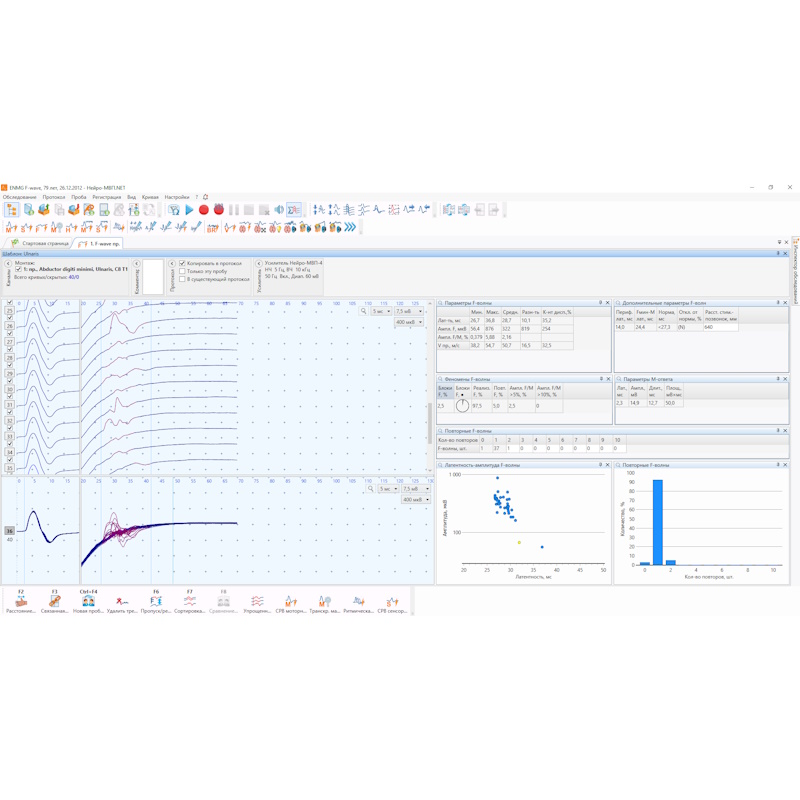The image size is (800, 800).
Task: Toggle the Abductor digiti minimi channel checkbox
Action: [18, 269]
